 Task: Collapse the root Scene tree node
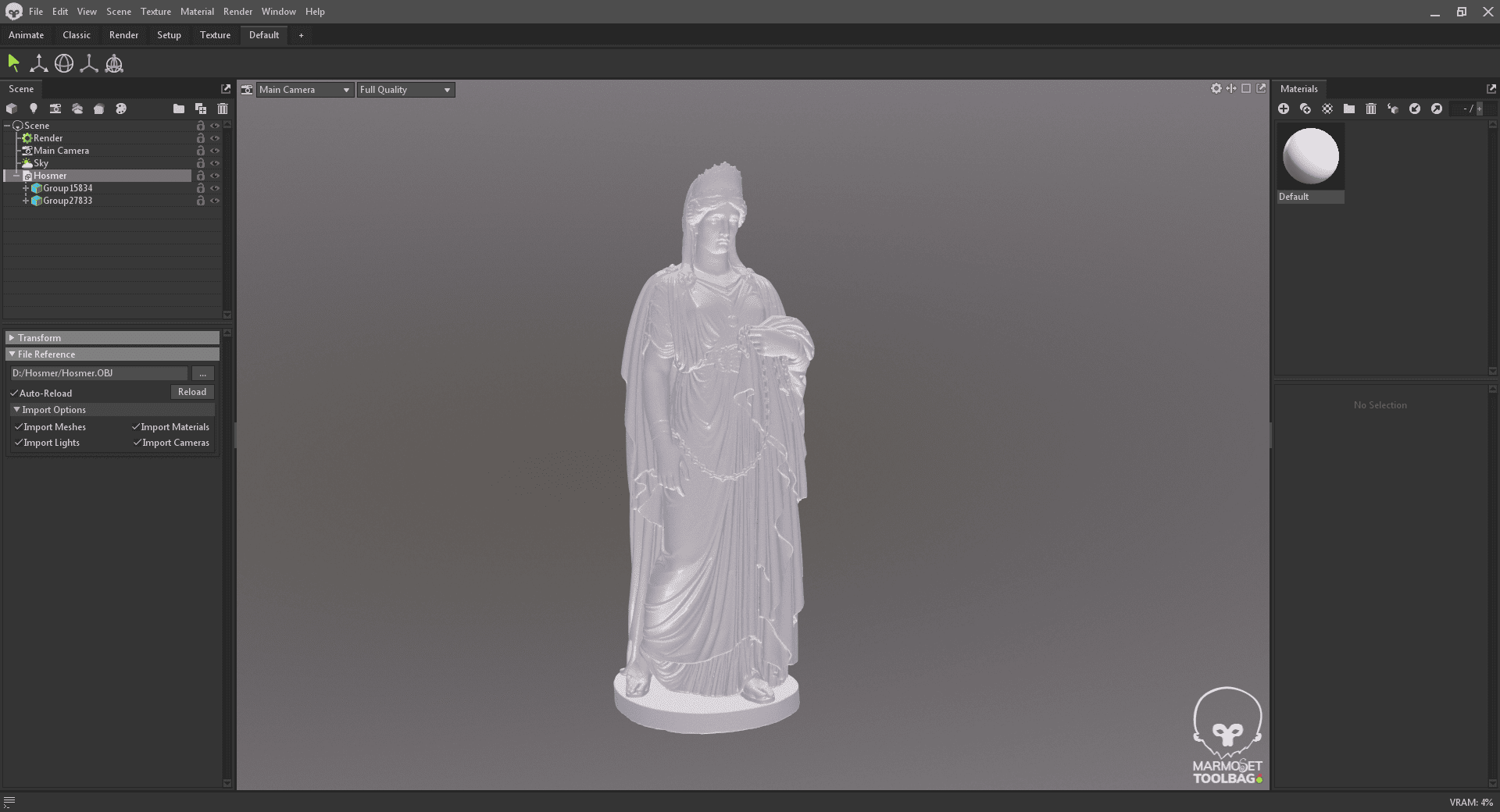coord(7,126)
